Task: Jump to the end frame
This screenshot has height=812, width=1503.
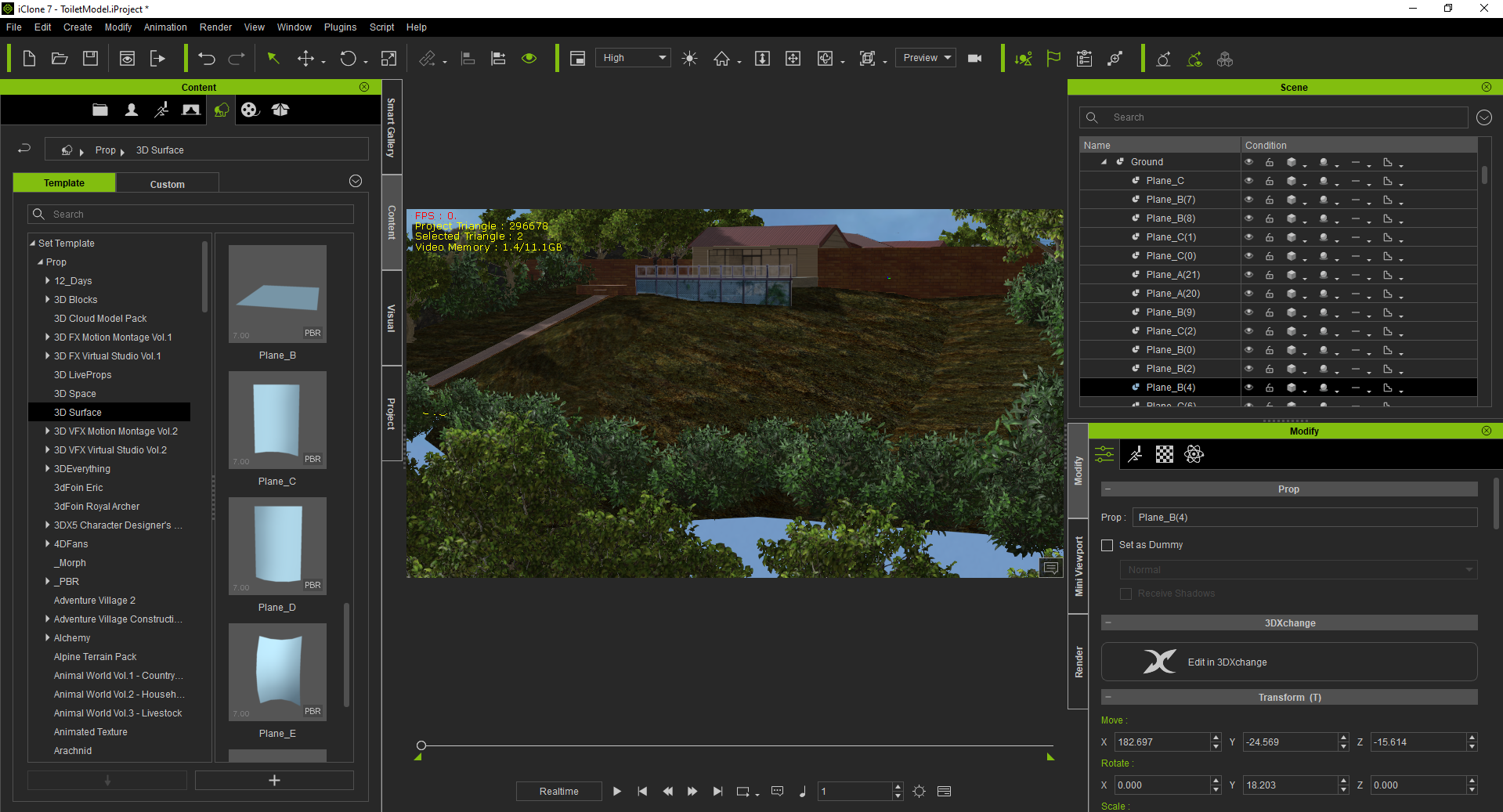Action: pos(717,792)
